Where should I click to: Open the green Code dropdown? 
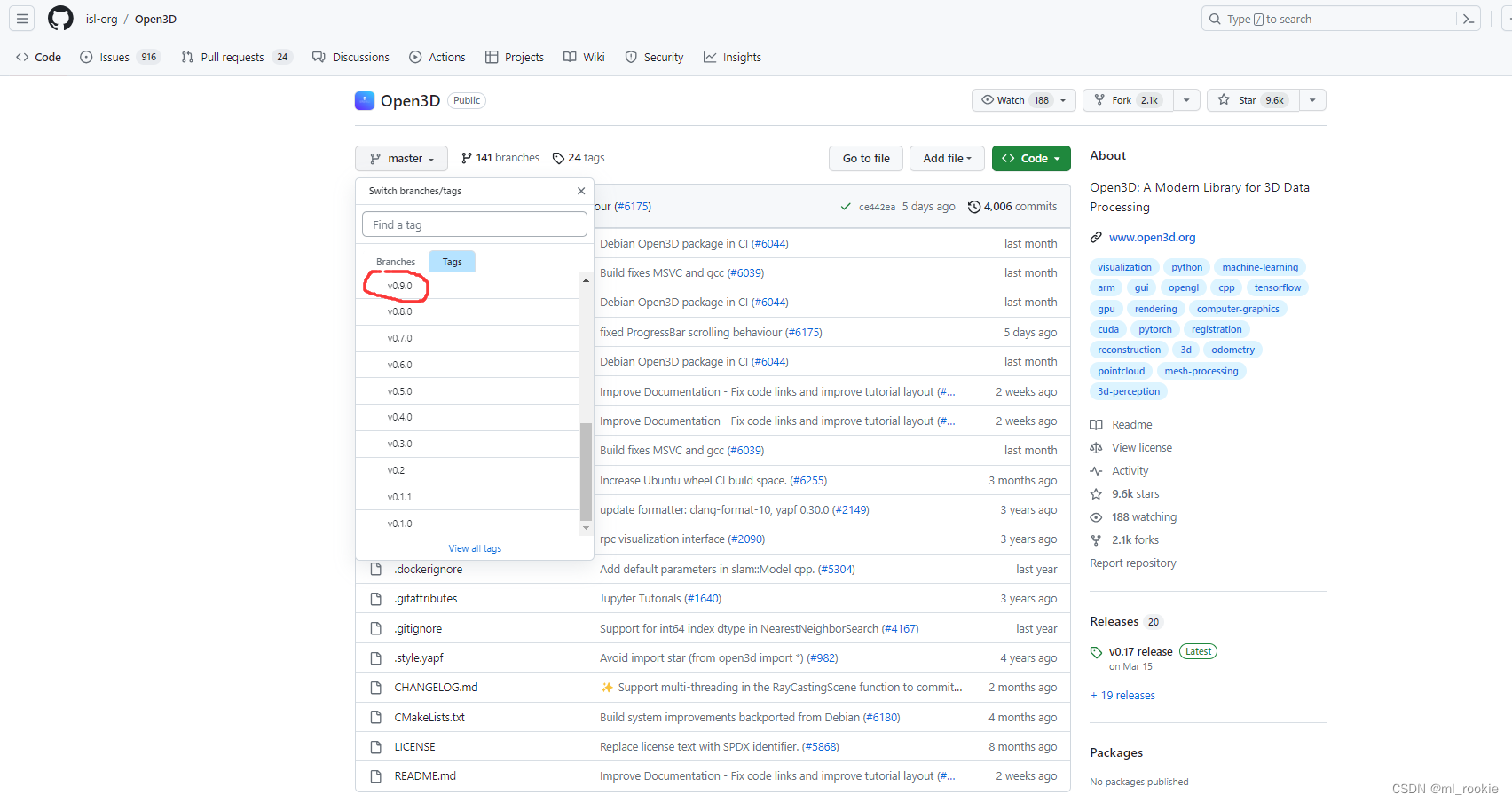coord(1031,159)
